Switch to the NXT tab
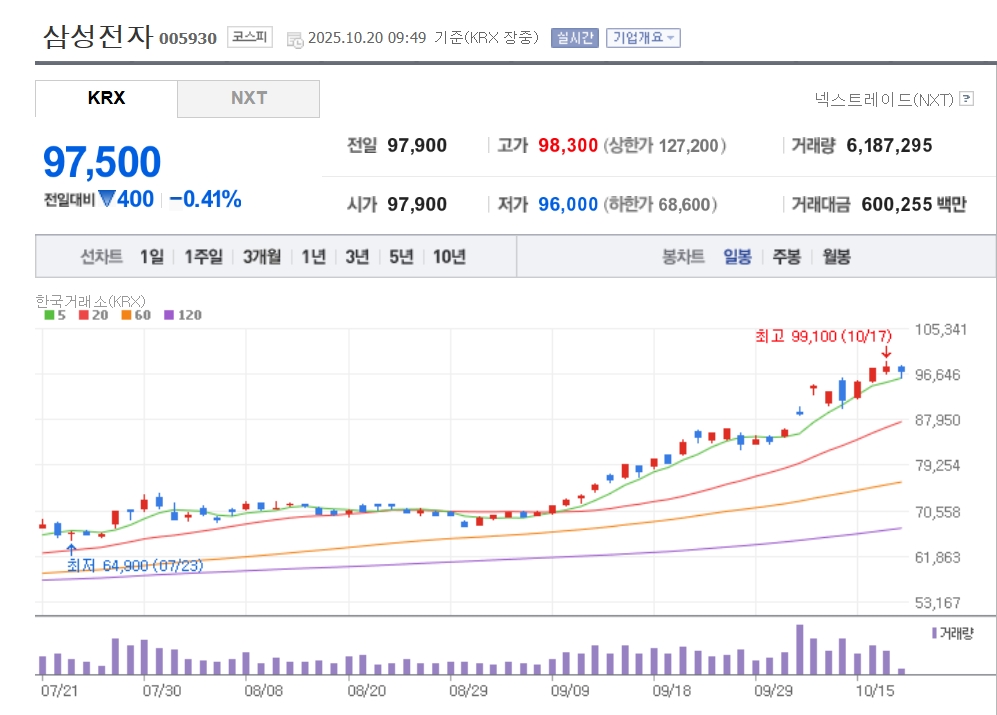This screenshot has width=997, height=715. click(x=248, y=98)
